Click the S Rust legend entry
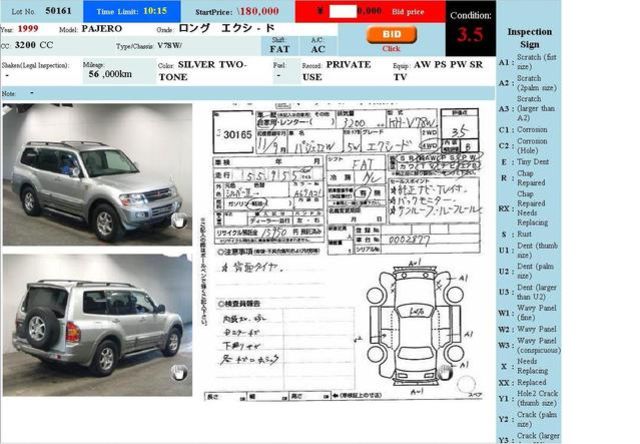The width and height of the screenshot is (640, 444). (517, 234)
